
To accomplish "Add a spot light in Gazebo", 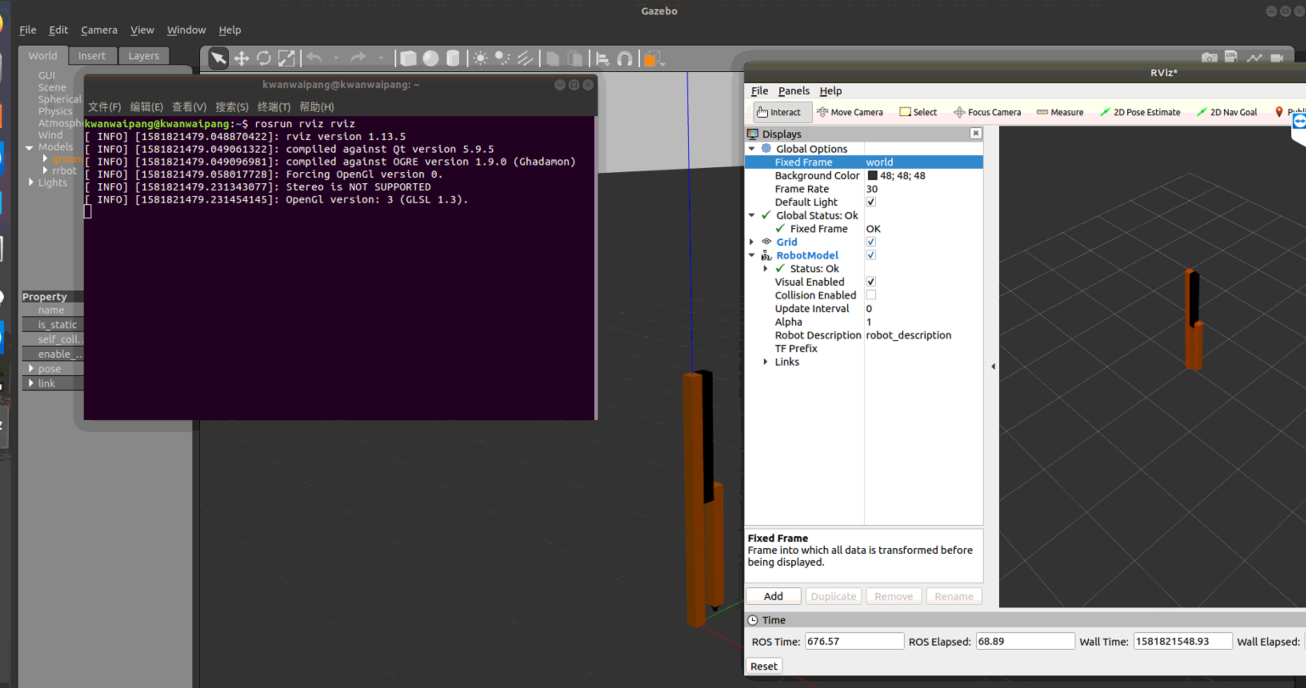I will pyautogui.click(x=503, y=58).
